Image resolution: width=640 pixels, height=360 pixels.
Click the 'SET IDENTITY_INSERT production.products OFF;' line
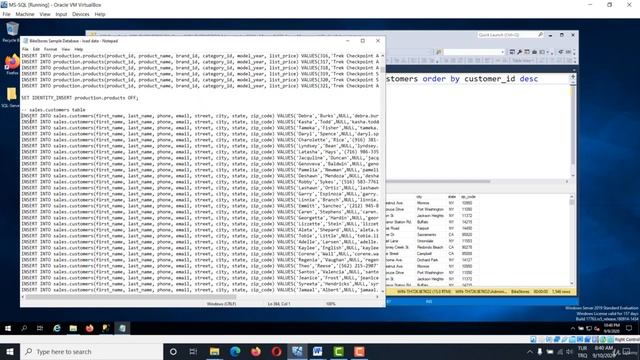(80, 98)
